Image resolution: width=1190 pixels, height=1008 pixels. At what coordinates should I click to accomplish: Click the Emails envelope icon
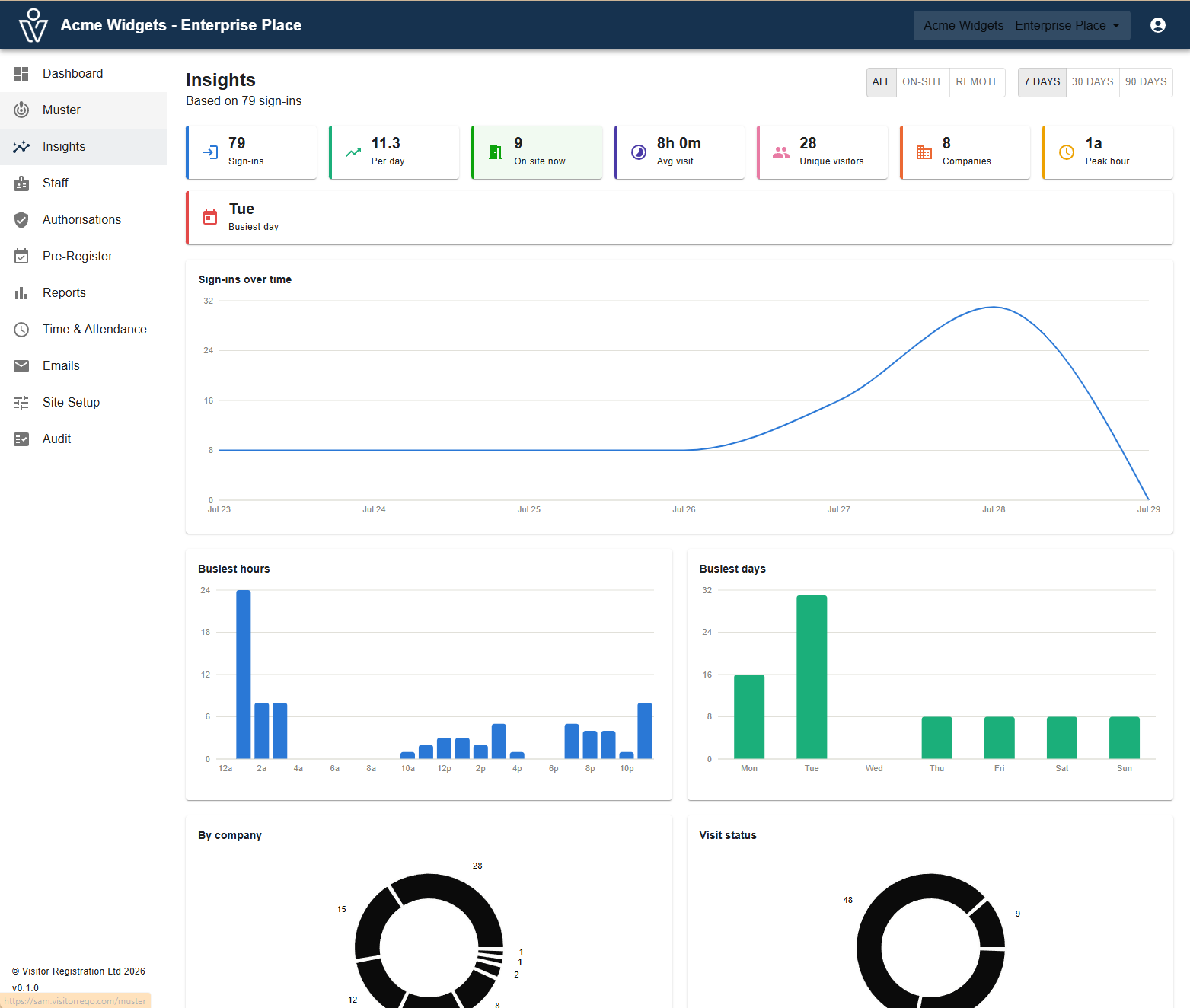(21, 366)
